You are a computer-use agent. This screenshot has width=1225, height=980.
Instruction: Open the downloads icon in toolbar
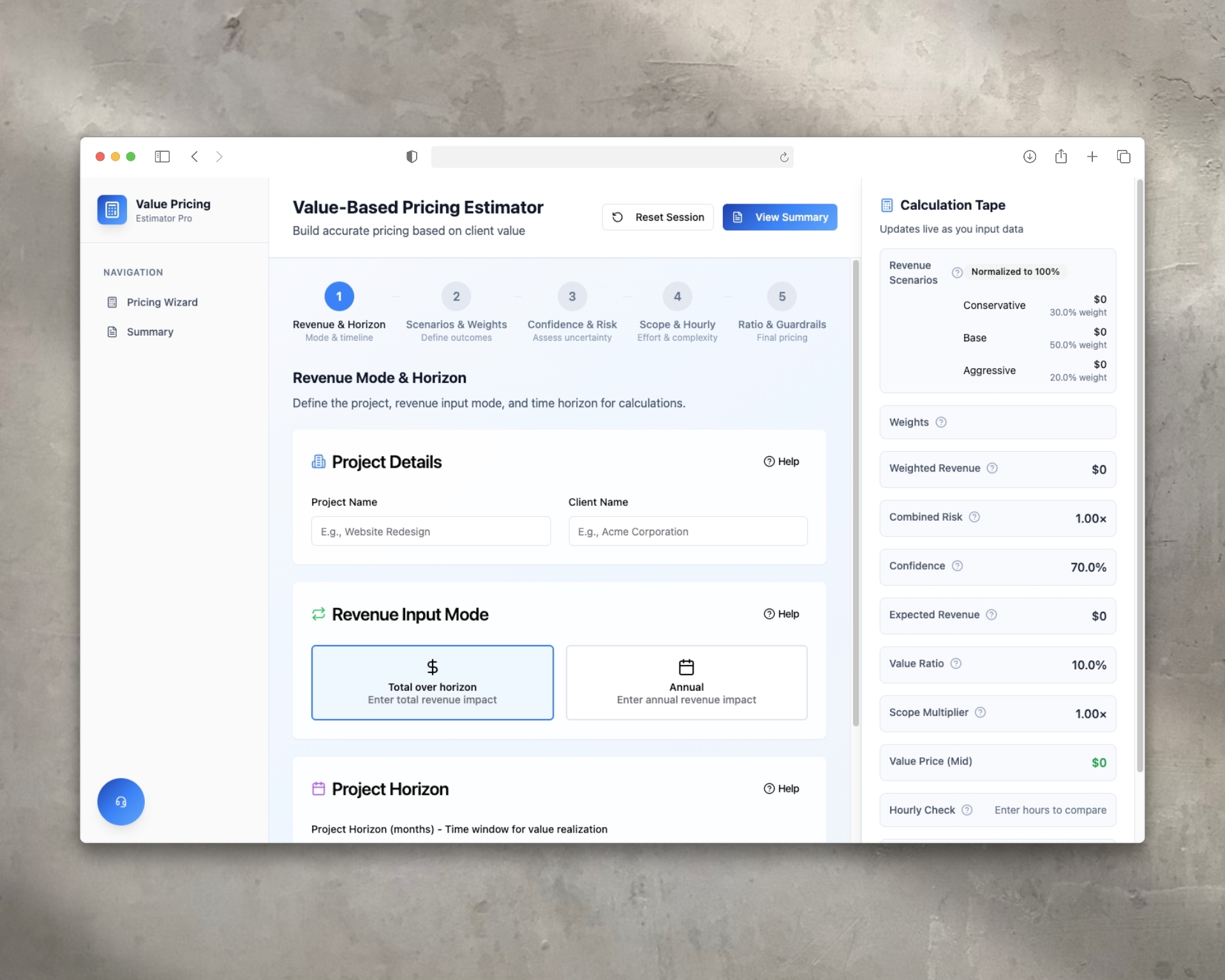1029,157
